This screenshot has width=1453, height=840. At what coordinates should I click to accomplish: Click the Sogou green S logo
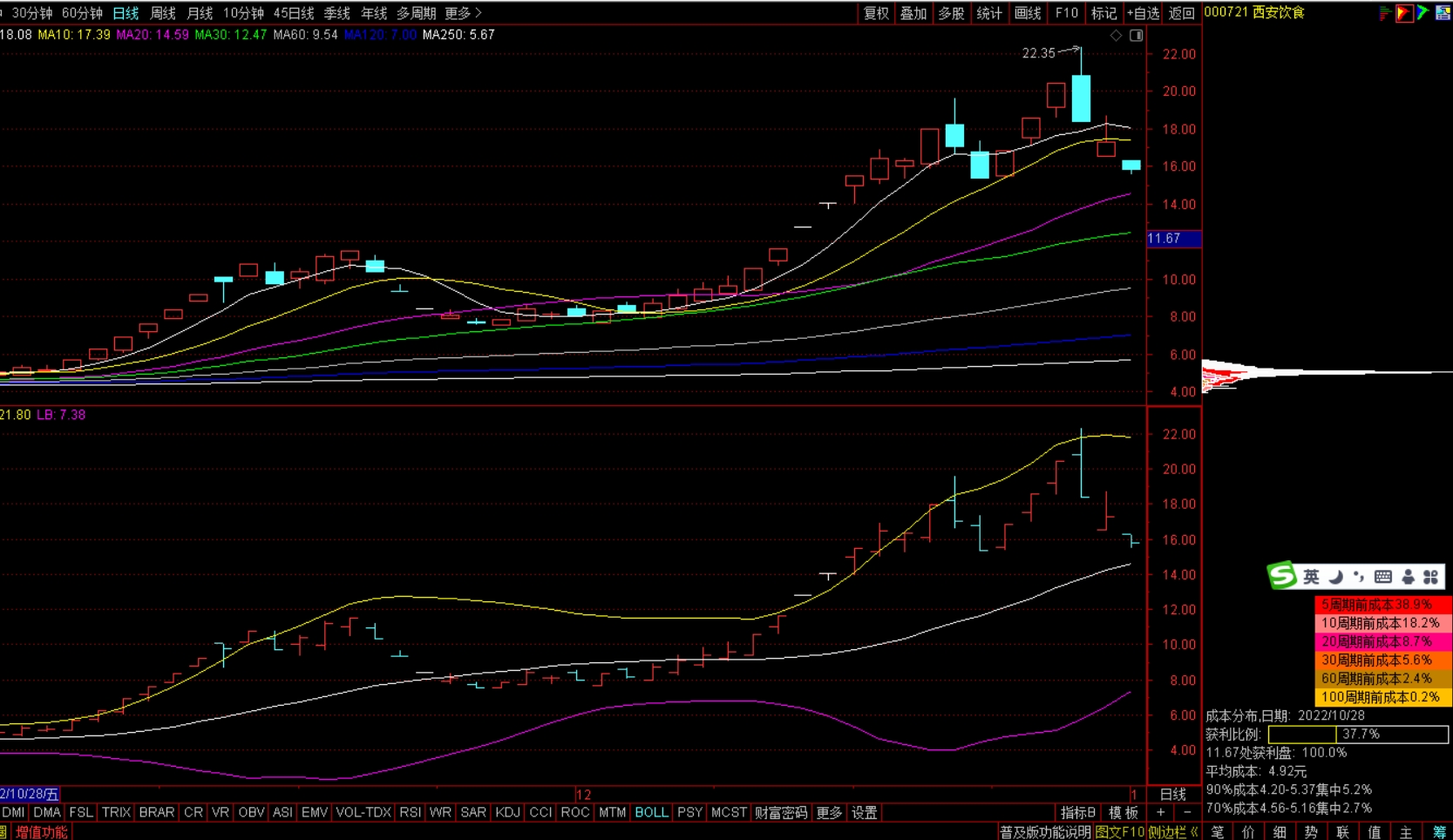(1282, 576)
